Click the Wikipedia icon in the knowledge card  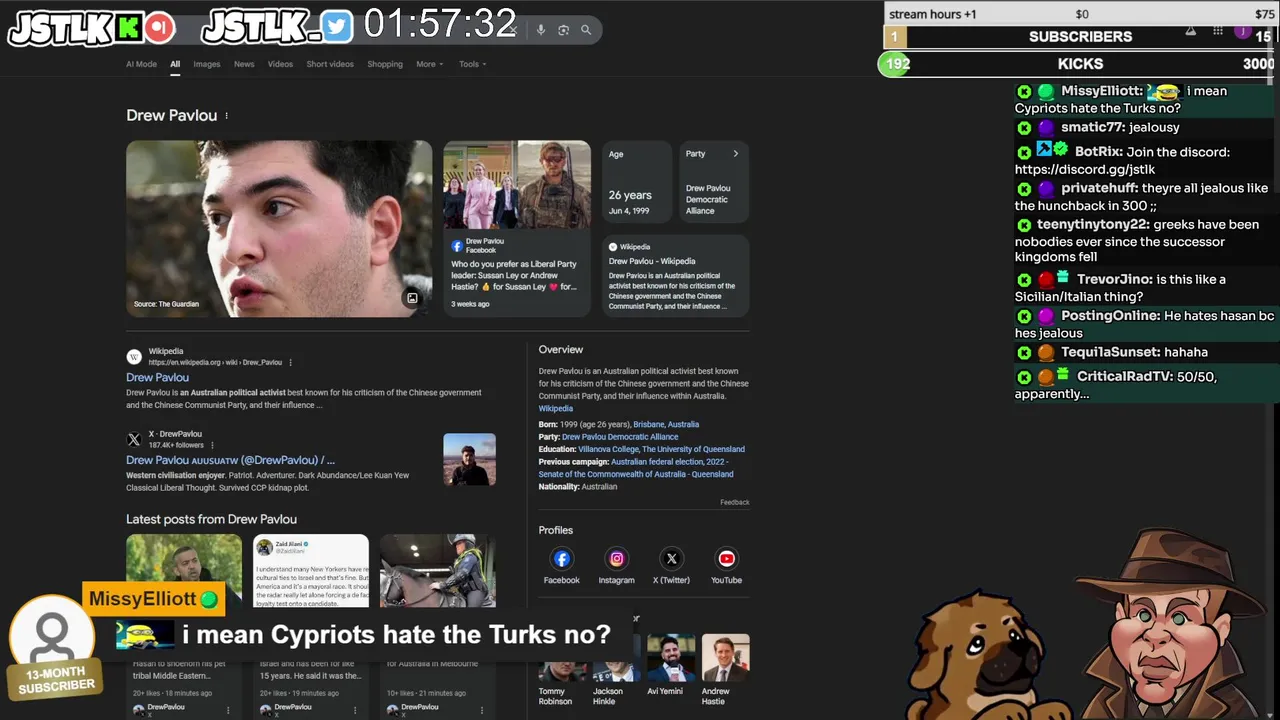coord(613,247)
